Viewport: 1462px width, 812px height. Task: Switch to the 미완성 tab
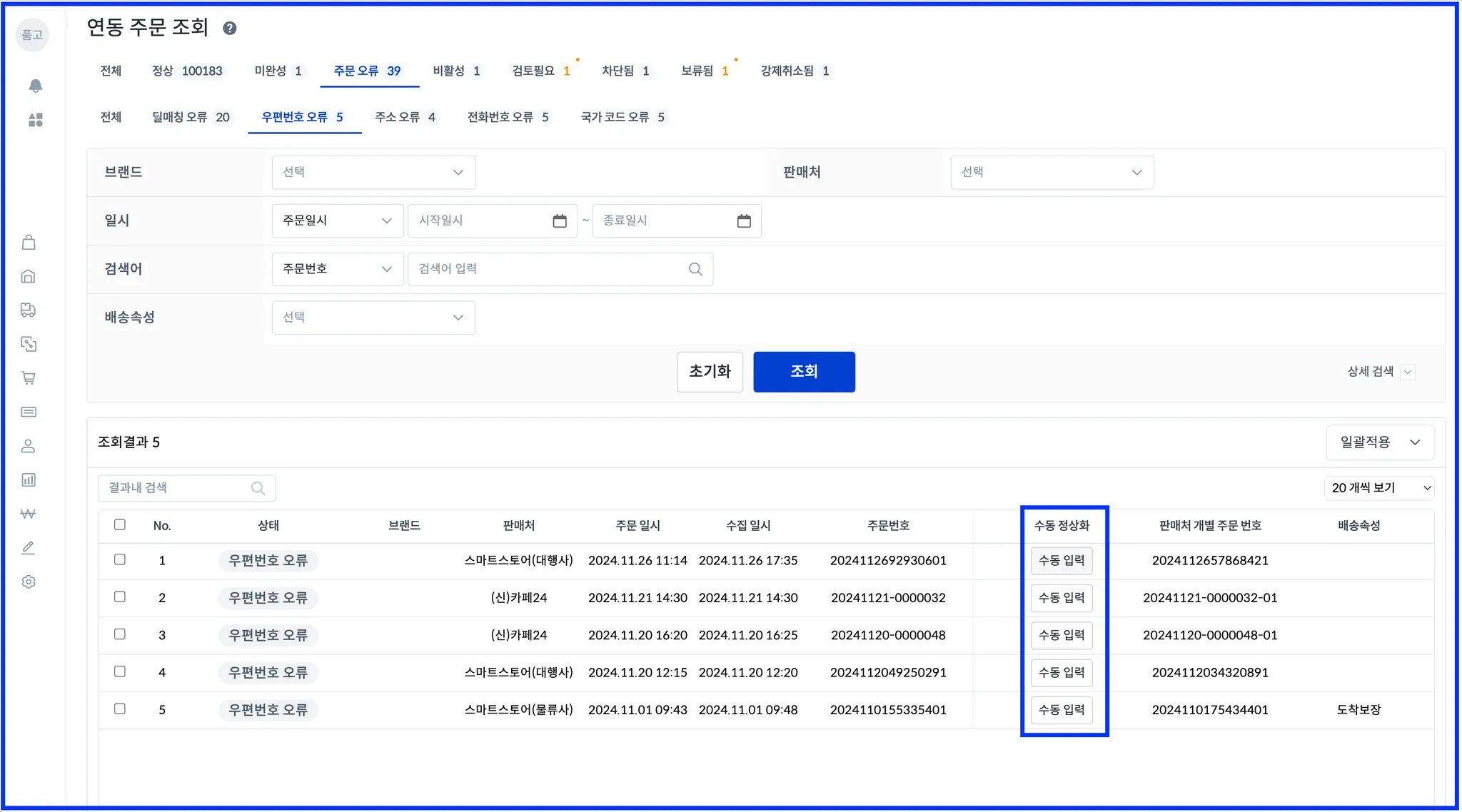278,71
